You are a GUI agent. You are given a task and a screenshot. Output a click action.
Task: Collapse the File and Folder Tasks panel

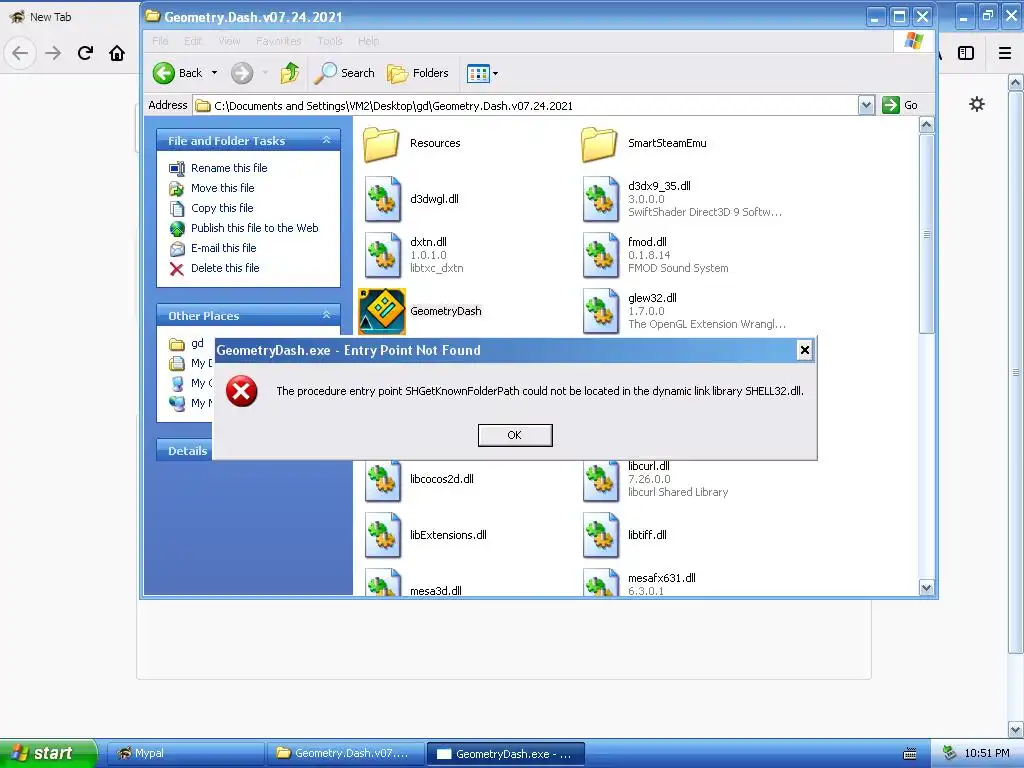pyautogui.click(x=326, y=140)
